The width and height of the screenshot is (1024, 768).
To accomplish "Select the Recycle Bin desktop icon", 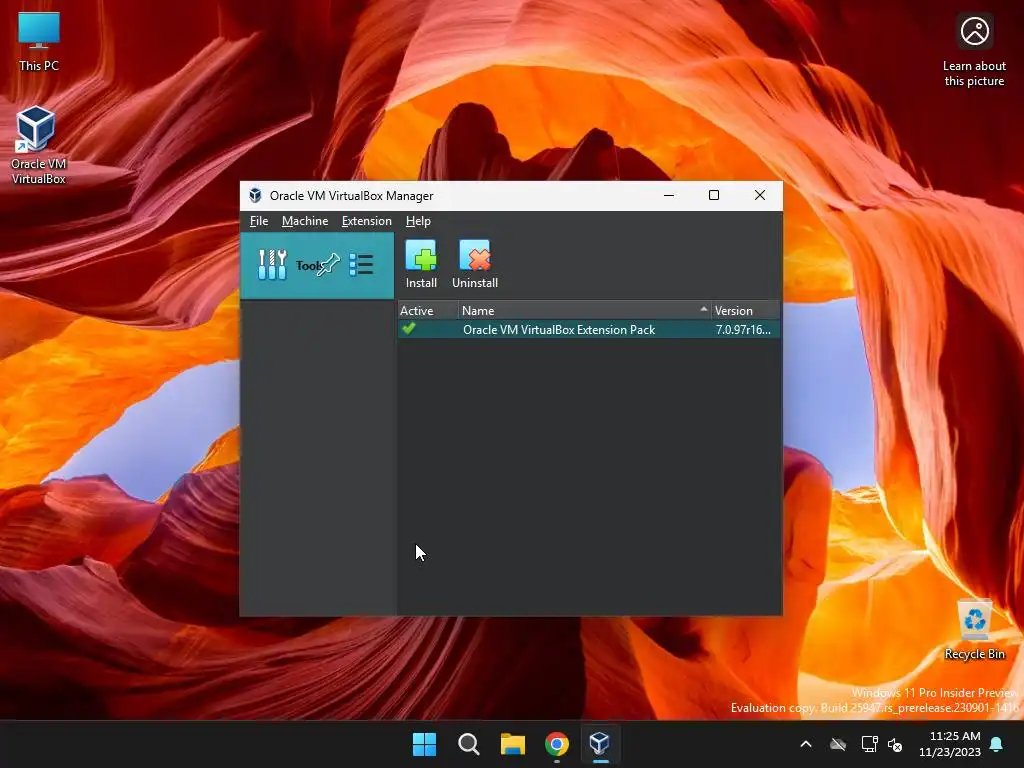I will pyautogui.click(x=974, y=630).
